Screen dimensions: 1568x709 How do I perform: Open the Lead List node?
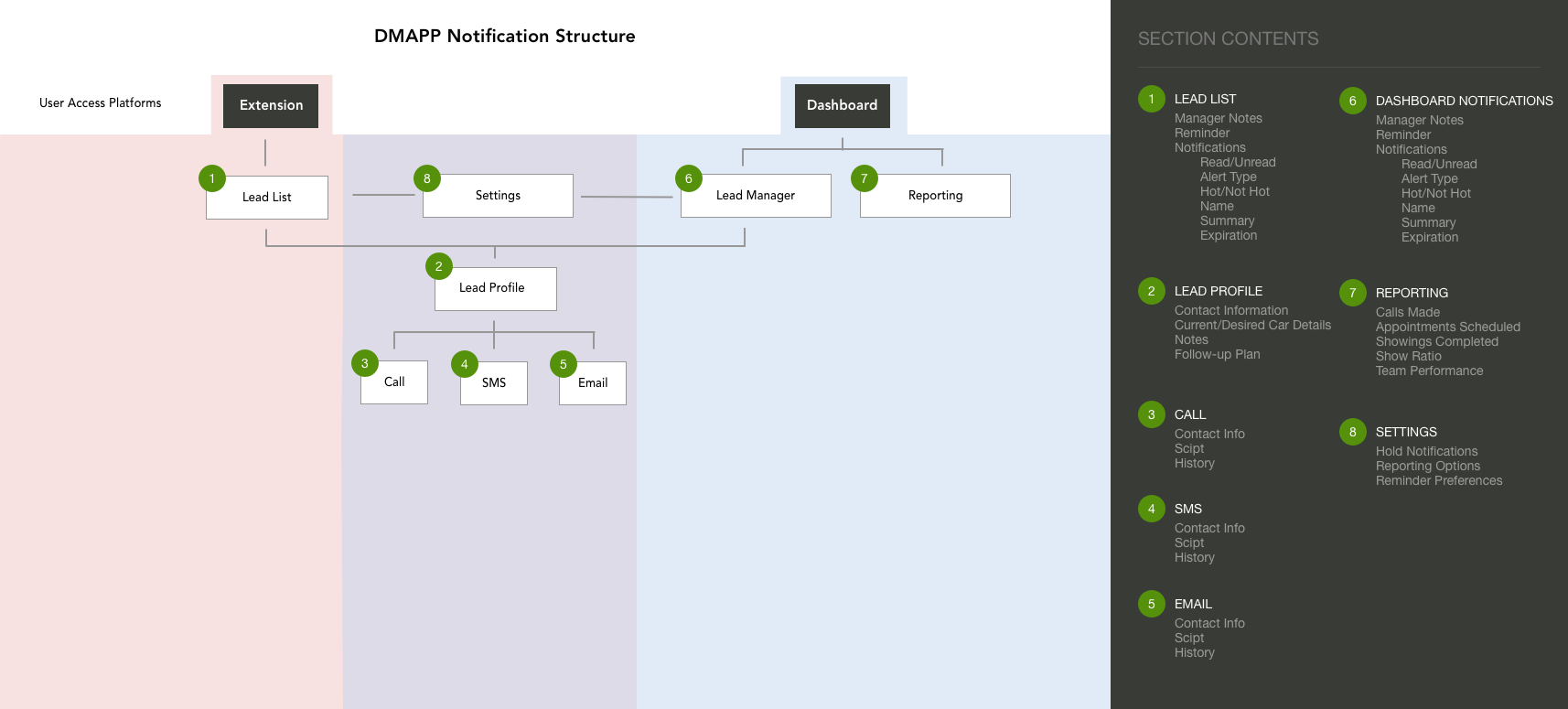point(267,198)
